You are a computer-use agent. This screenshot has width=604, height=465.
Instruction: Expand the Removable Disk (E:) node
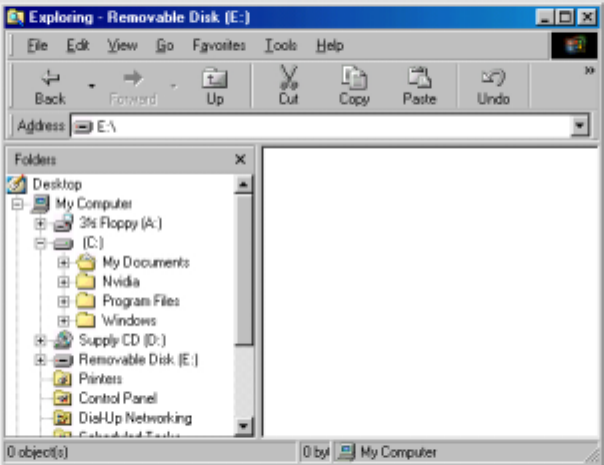[x=40, y=360]
